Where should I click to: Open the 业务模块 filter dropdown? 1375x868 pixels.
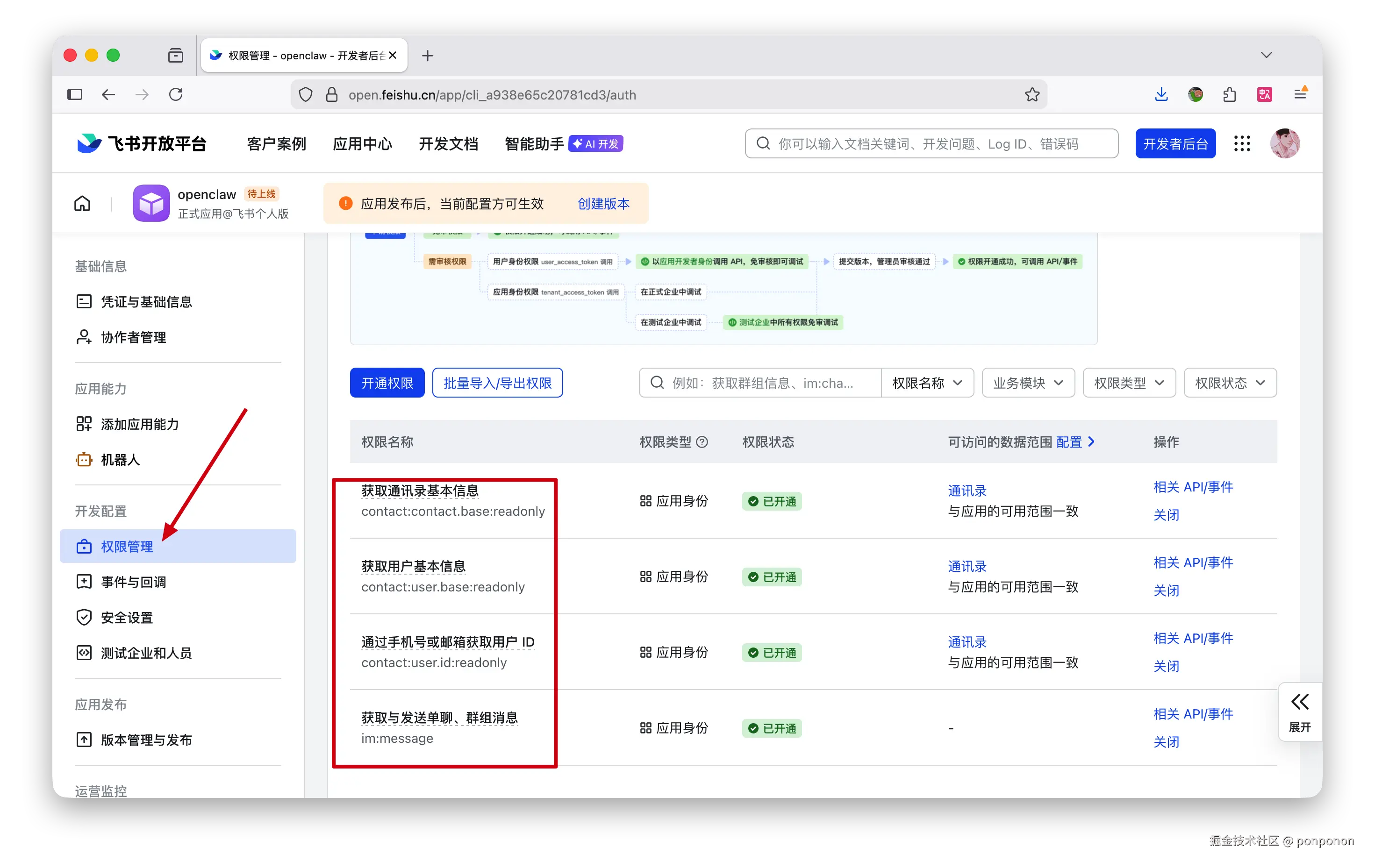point(1028,383)
